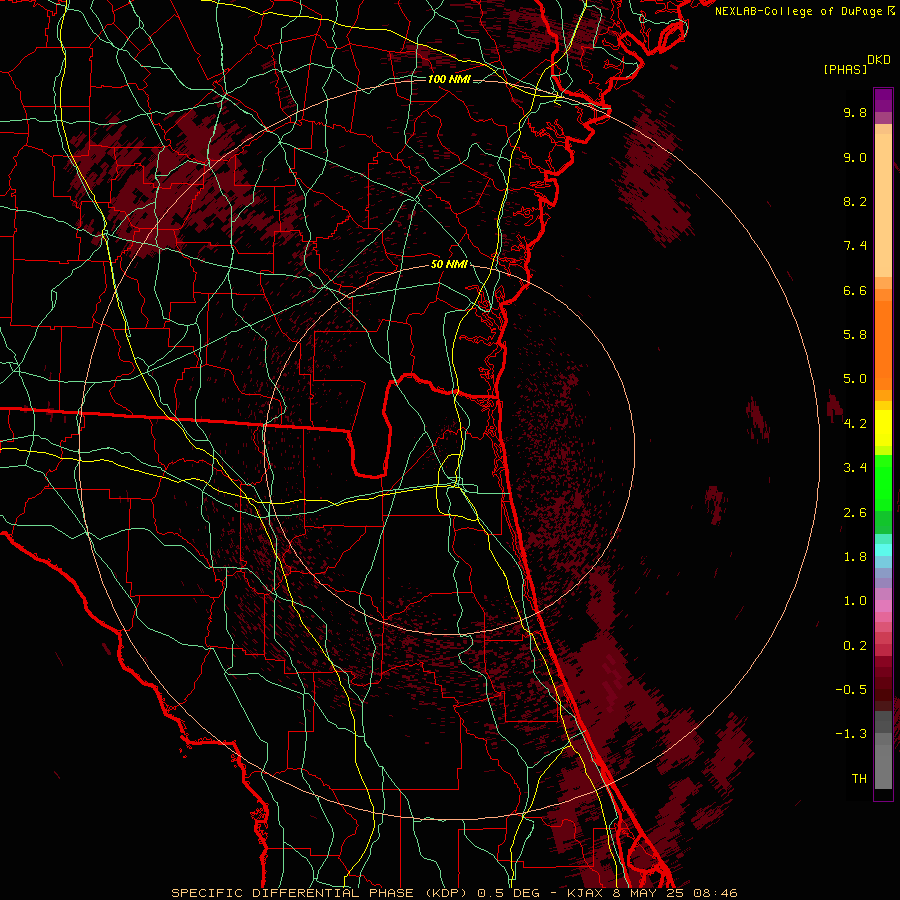Image resolution: width=900 pixels, height=900 pixels.
Task: Click the TH threshold label
Action: [859, 779]
